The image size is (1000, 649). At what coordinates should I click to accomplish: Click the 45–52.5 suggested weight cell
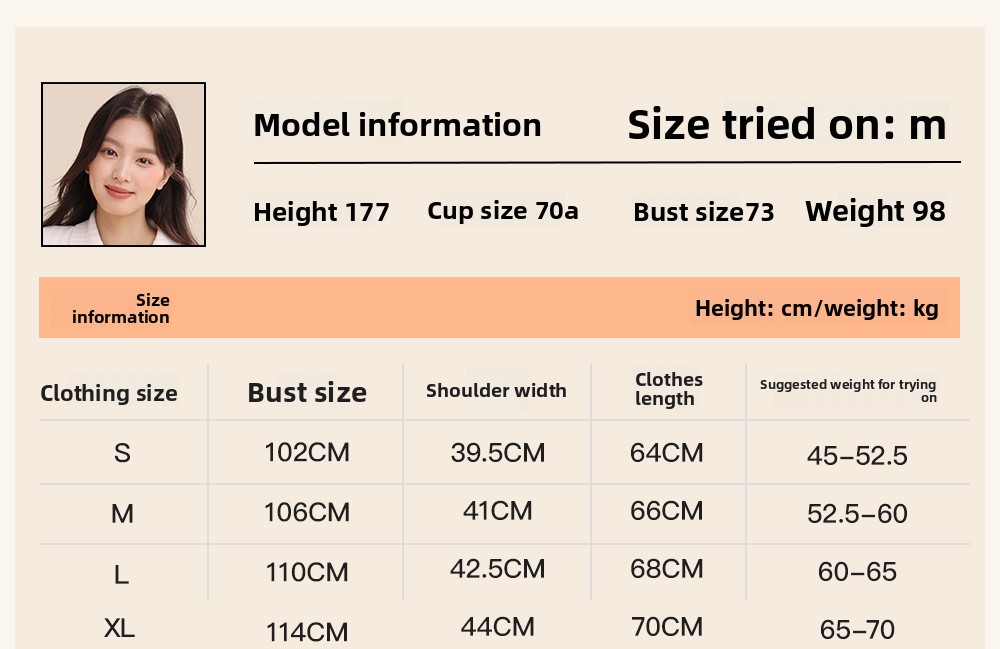857,456
